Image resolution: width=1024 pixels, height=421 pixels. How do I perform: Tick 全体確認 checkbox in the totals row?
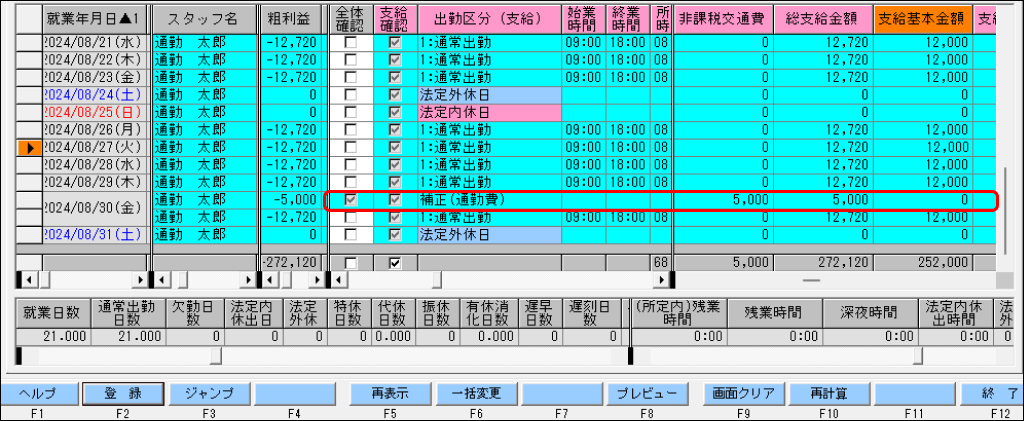pos(351,263)
